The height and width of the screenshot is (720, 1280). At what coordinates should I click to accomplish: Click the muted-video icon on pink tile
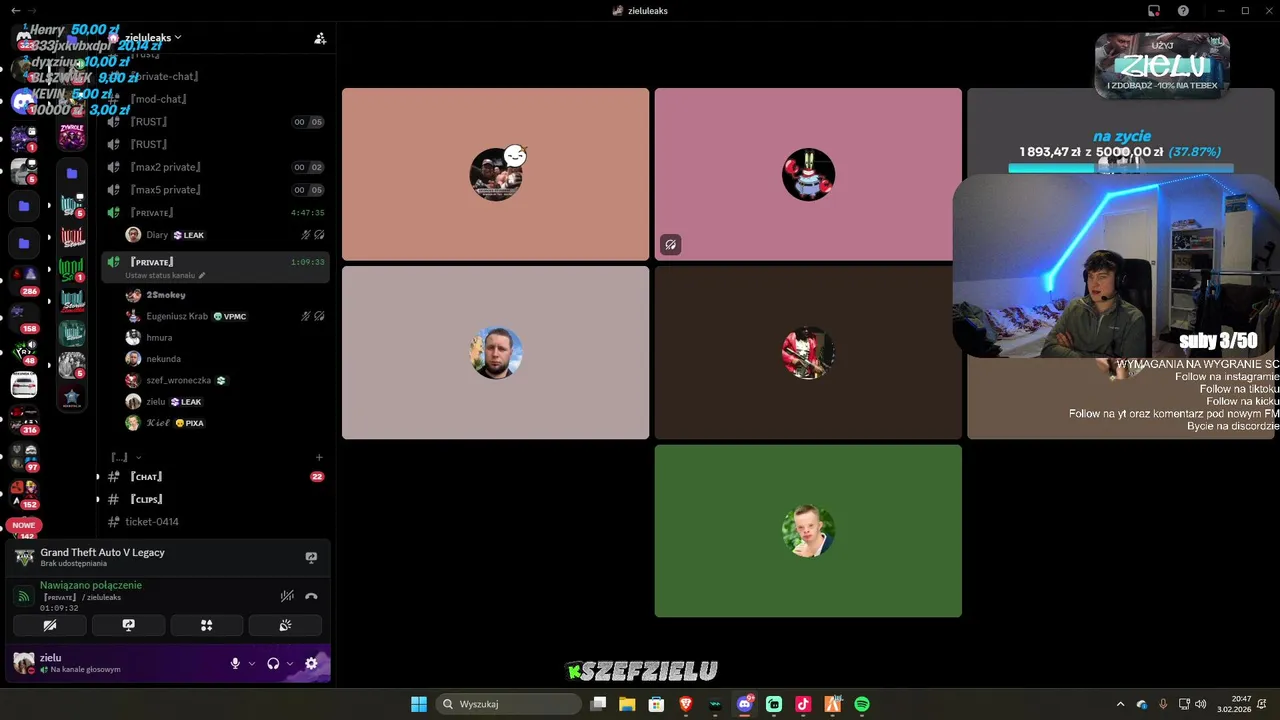tap(671, 244)
